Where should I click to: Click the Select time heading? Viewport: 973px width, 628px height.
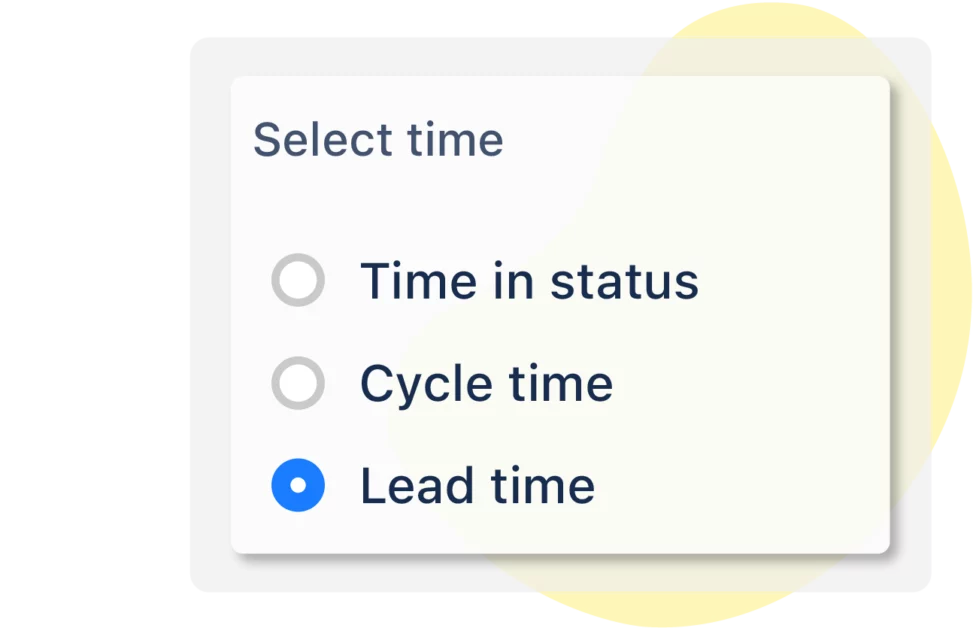(380, 138)
